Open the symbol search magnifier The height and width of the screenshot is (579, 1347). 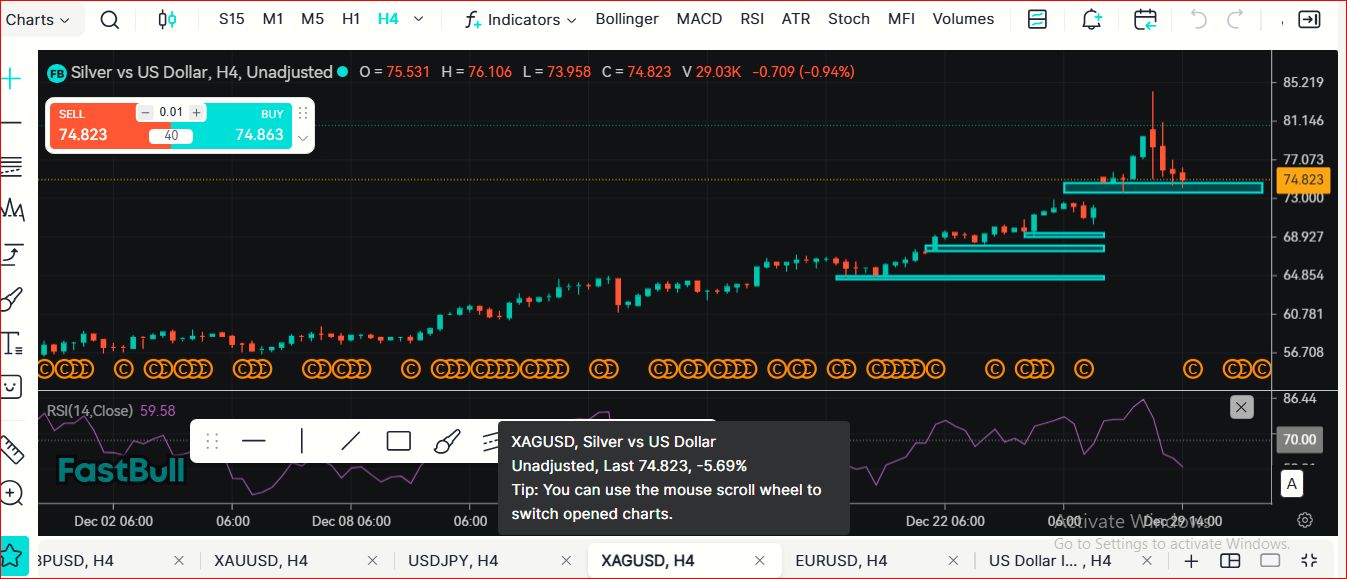click(110, 20)
